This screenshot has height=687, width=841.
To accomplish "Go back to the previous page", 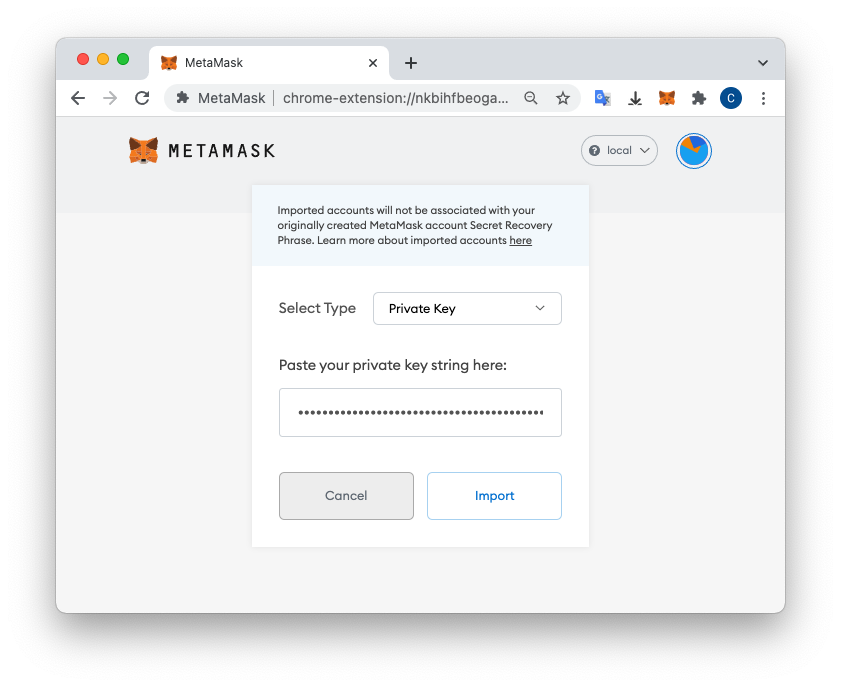I will click(78, 98).
